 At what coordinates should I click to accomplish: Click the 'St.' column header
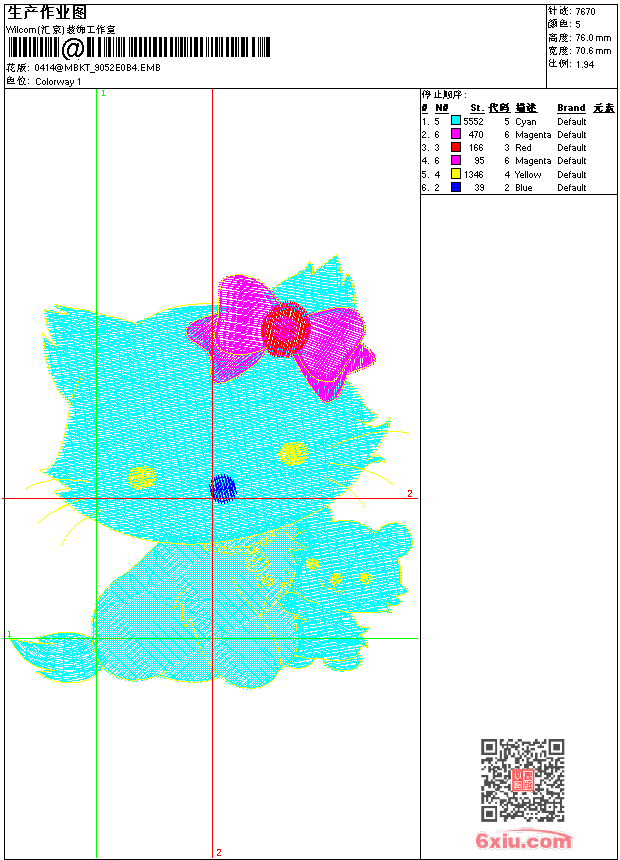coord(477,108)
